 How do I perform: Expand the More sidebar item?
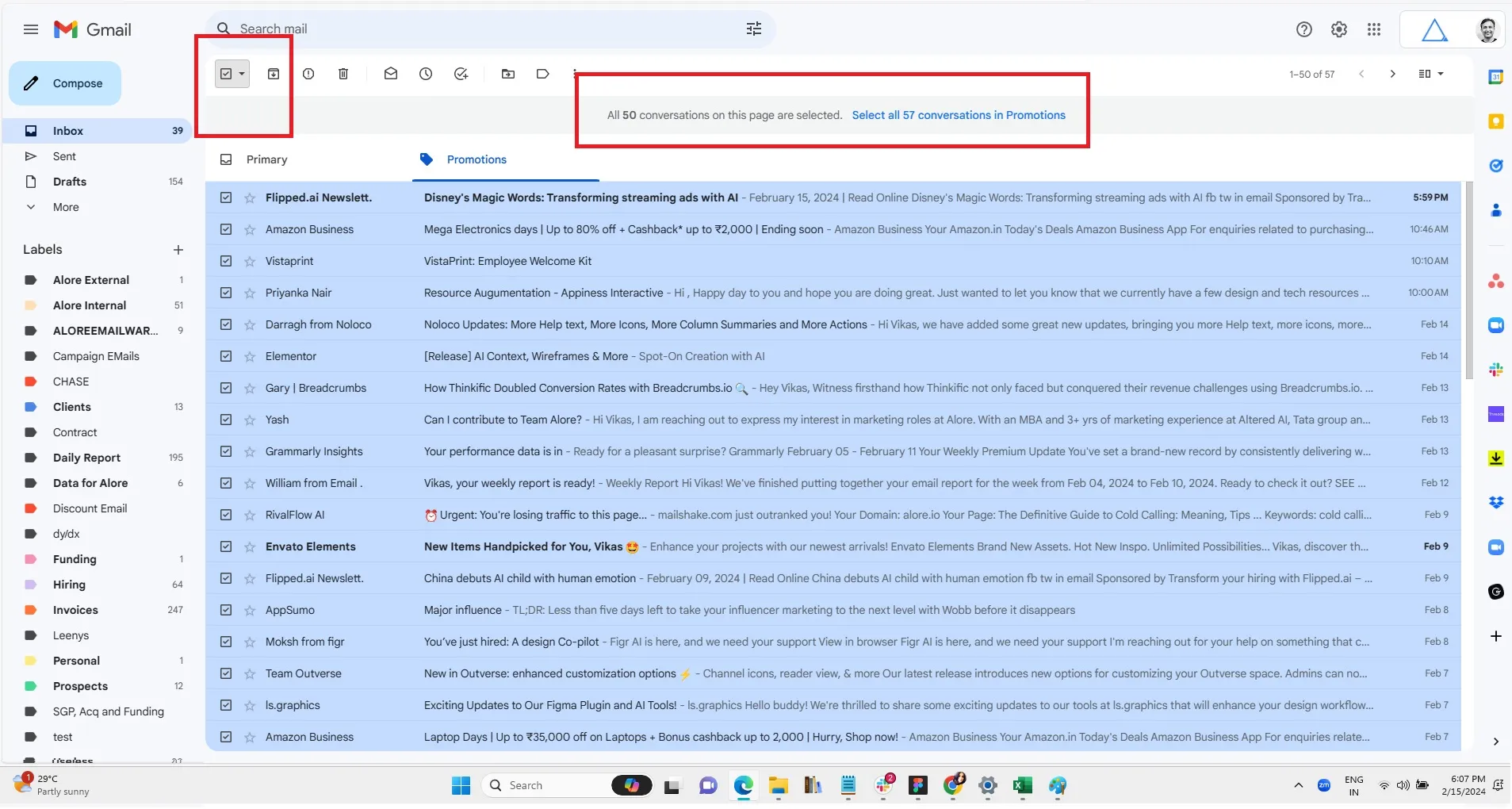(x=66, y=207)
